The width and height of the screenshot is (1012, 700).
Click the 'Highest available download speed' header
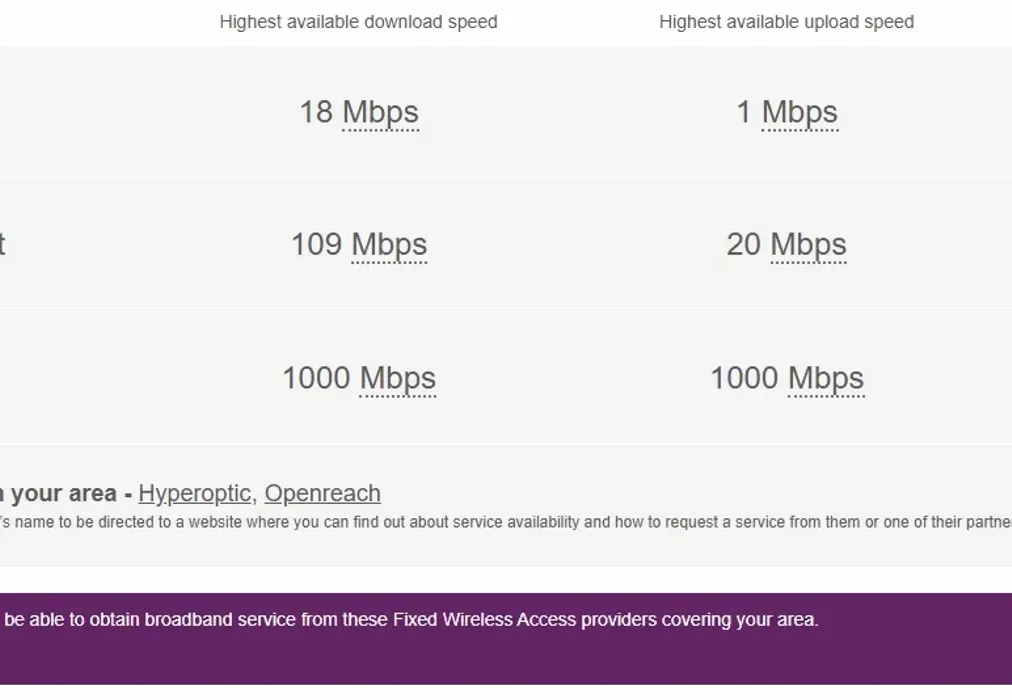coord(358,22)
